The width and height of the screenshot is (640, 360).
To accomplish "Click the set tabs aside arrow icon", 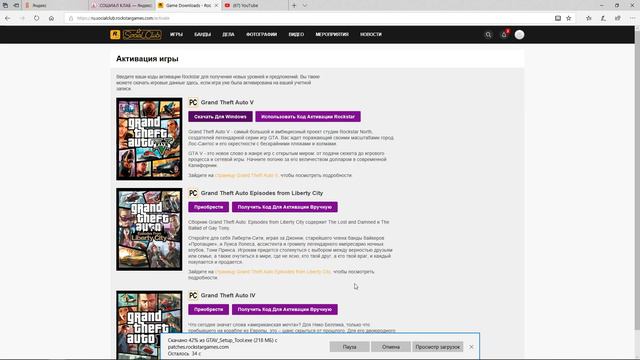I will point(16,6).
